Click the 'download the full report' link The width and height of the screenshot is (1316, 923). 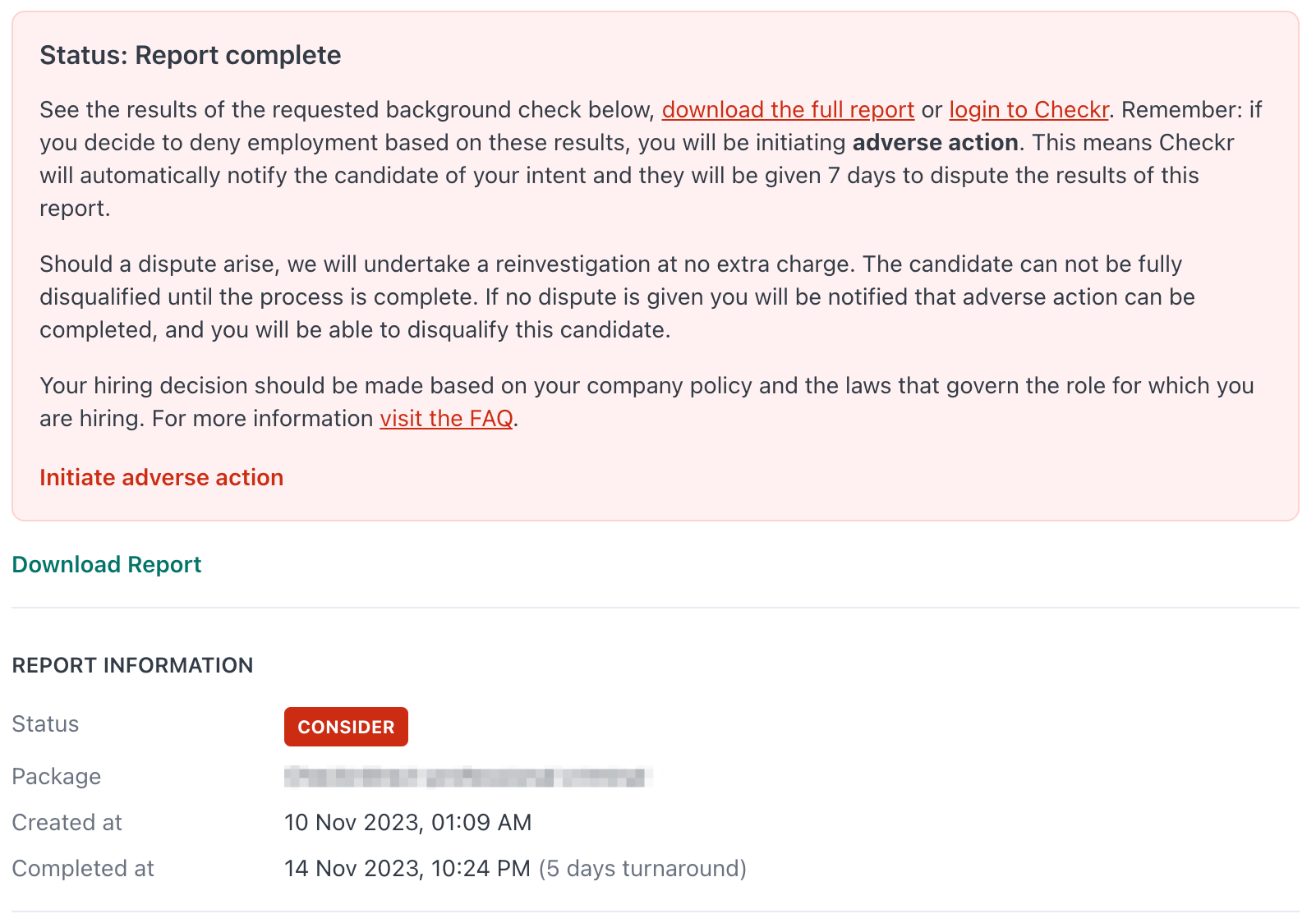(x=788, y=110)
